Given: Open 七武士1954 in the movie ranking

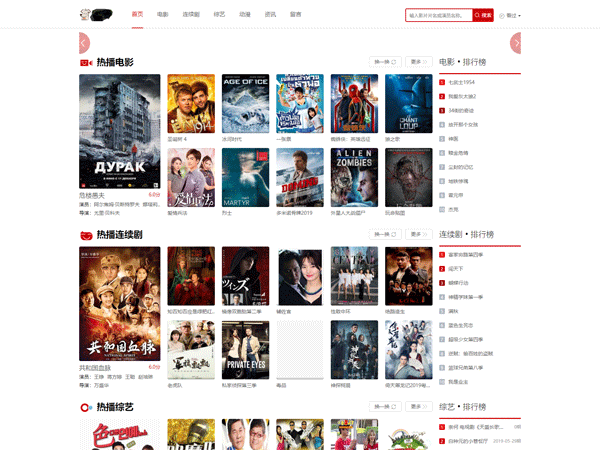Looking at the screenshot, I should pos(461,82).
